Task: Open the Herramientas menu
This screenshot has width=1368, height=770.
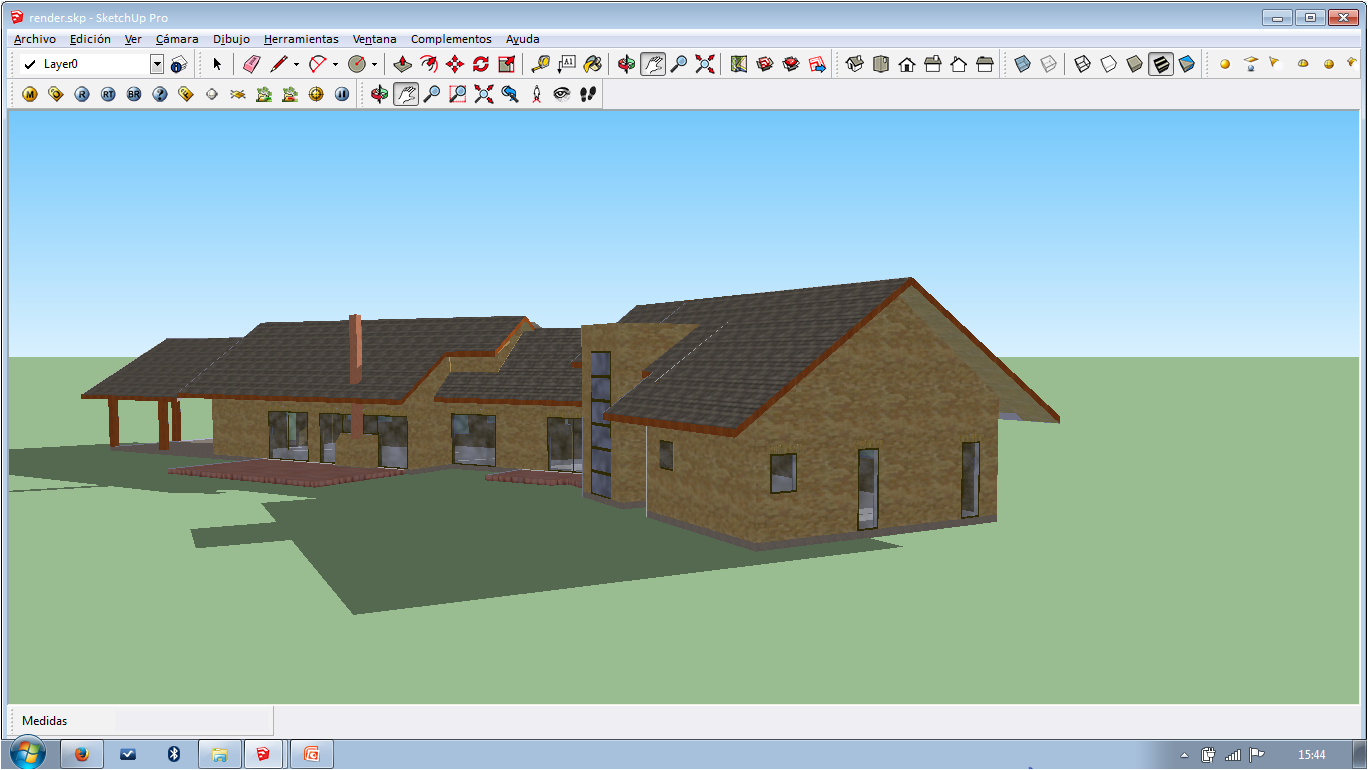Action: click(301, 39)
